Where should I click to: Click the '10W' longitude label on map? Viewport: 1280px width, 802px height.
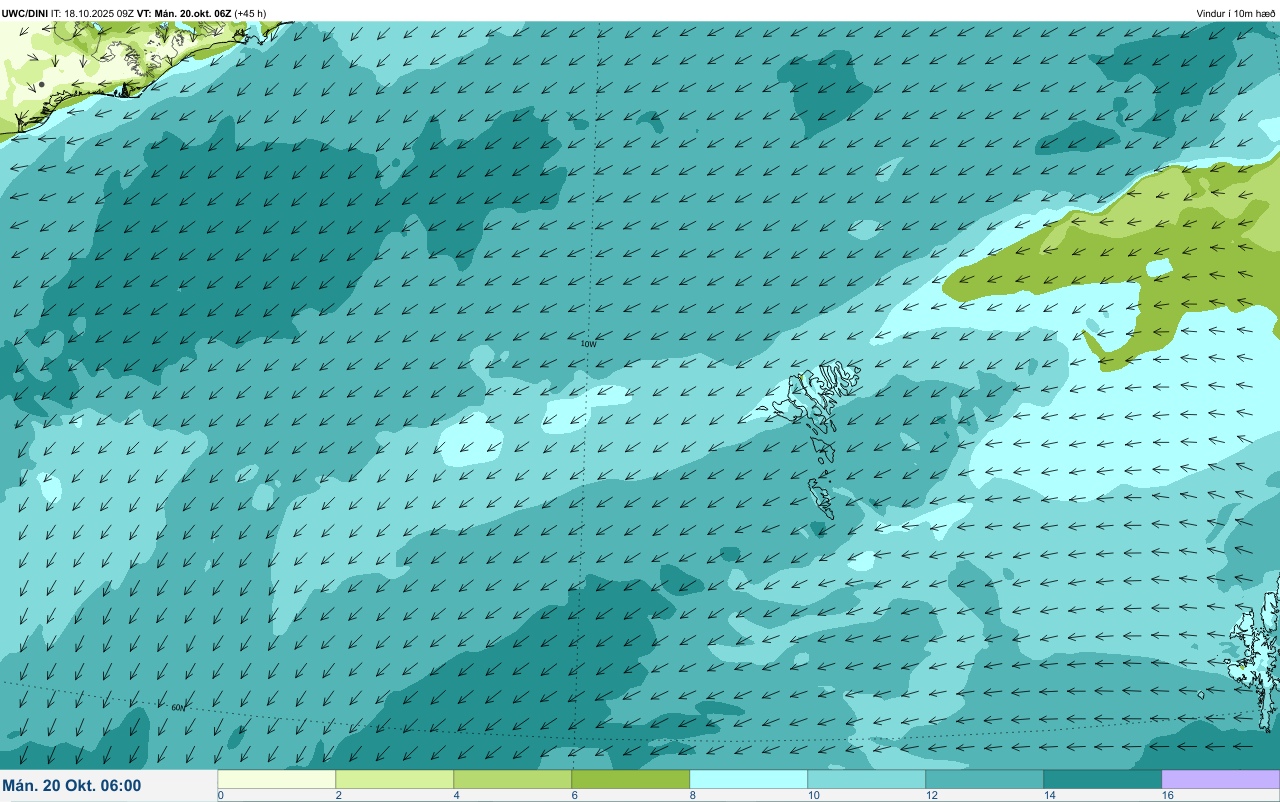click(589, 343)
